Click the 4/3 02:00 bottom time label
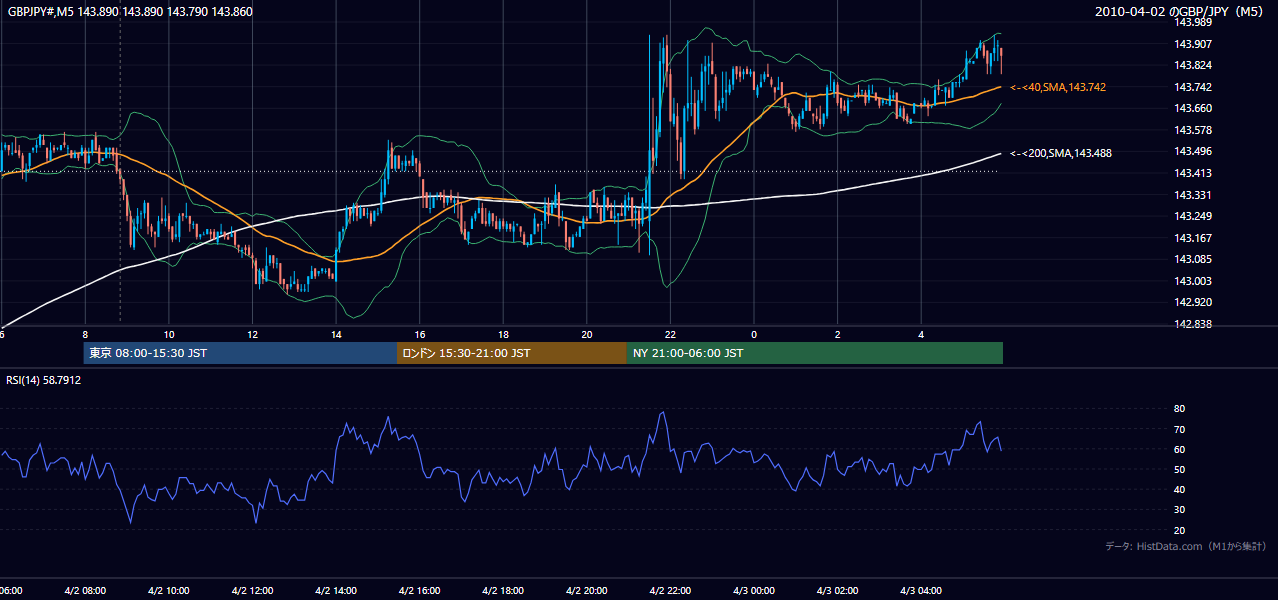Image resolution: width=1278 pixels, height=600 pixels. pos(837,591)
